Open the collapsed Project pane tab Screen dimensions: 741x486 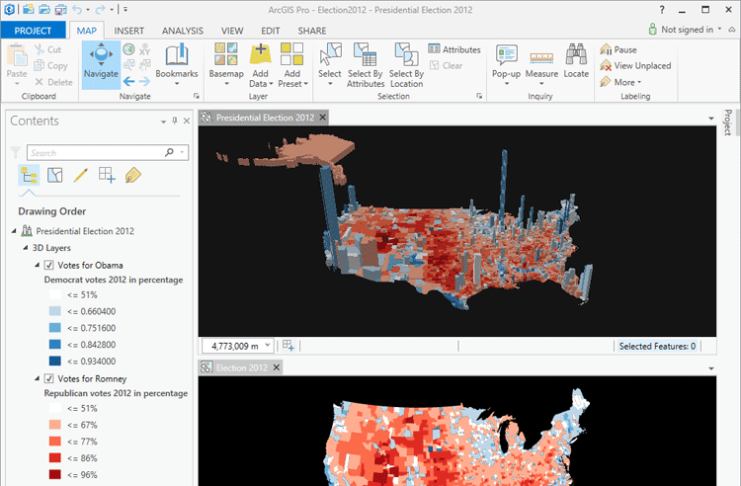[x=728, y=122]
